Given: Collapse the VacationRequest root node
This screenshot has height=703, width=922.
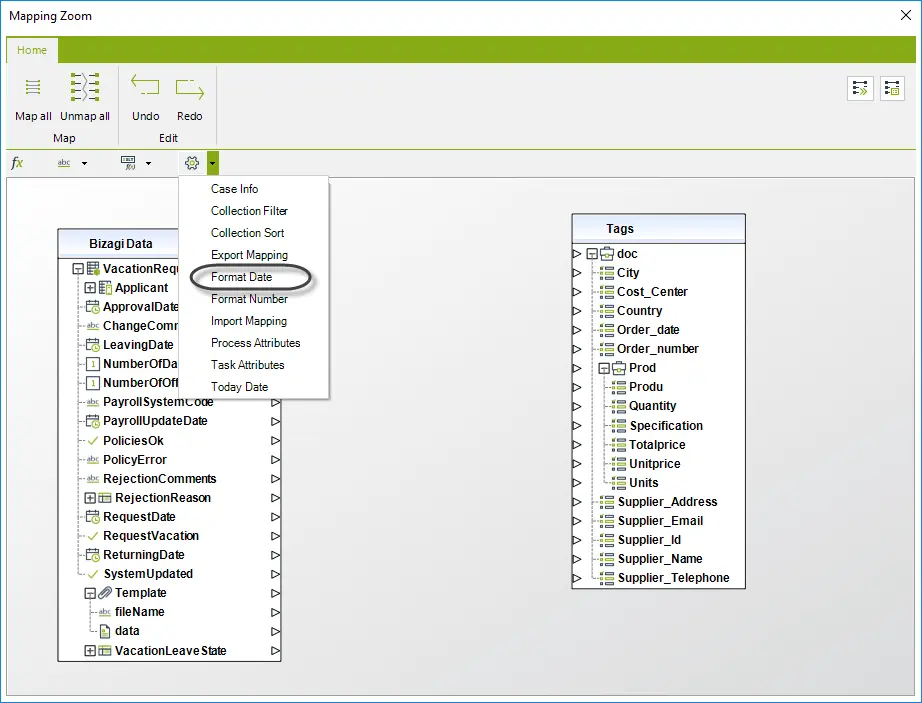Looking at the screenshot, I should tap(78, 269).
